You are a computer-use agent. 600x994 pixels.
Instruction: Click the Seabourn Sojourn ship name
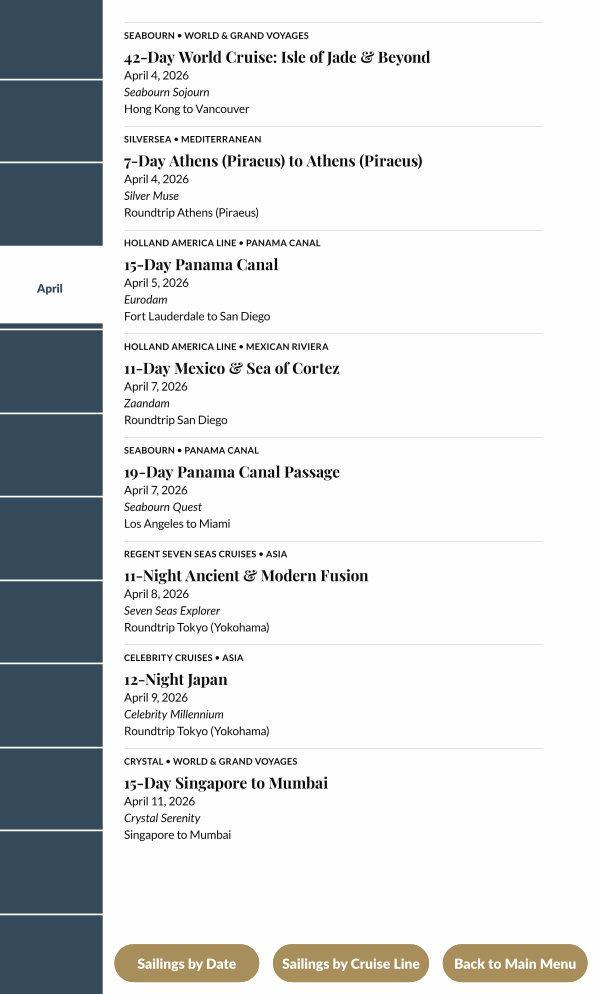pyautogui.click(x=166, y=92)
